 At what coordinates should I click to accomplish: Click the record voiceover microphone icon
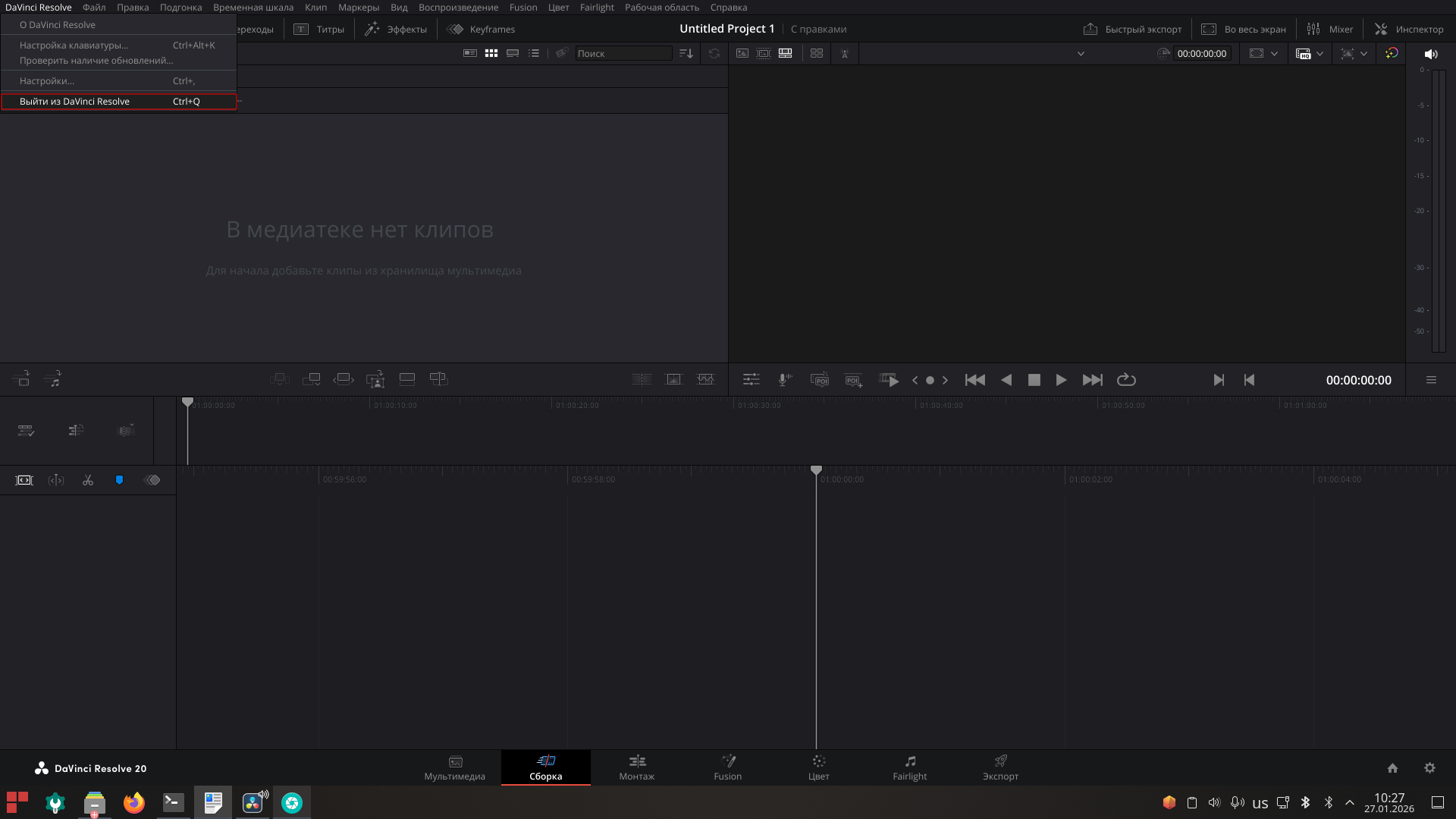(785, 380)
